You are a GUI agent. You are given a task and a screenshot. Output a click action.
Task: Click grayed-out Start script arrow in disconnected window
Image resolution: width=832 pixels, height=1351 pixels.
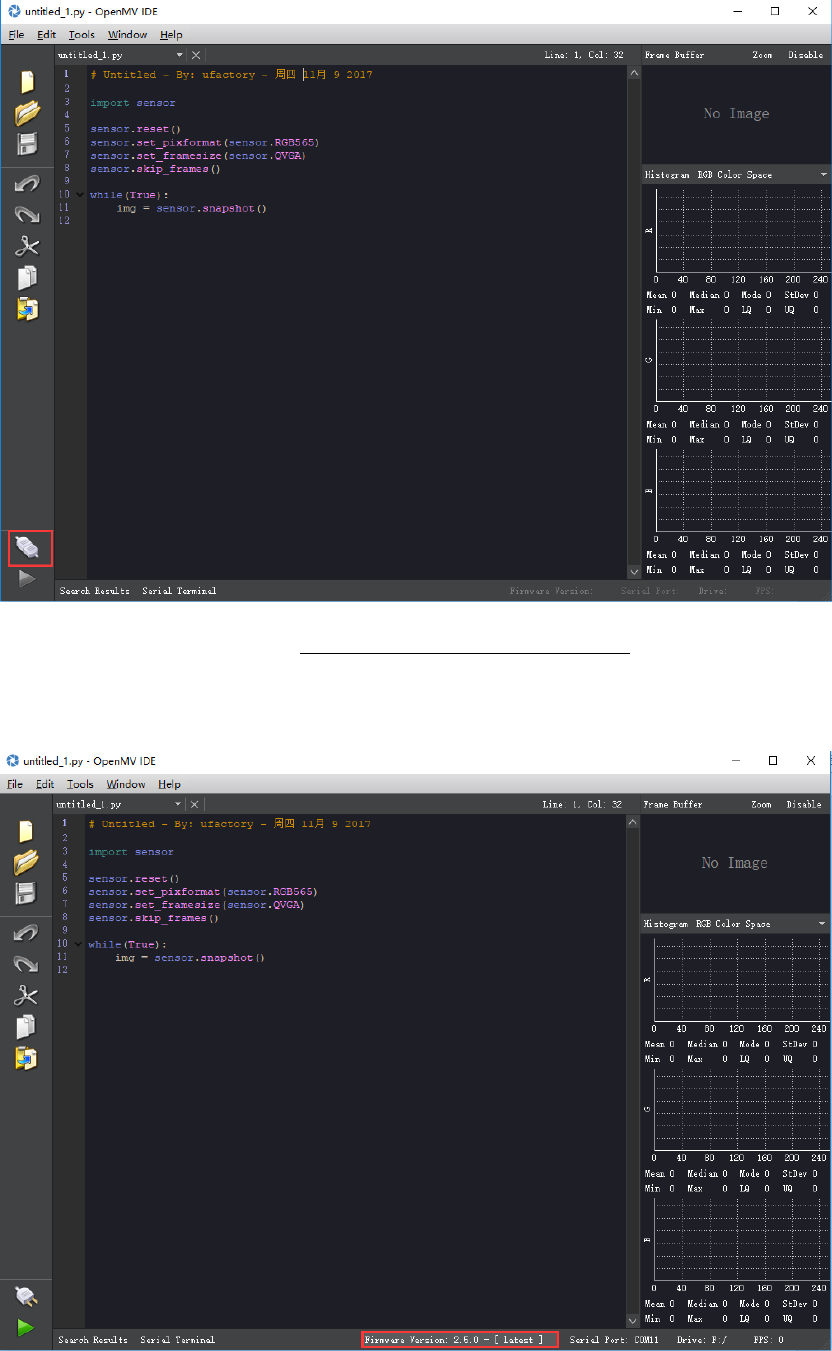tap(27, 578)
